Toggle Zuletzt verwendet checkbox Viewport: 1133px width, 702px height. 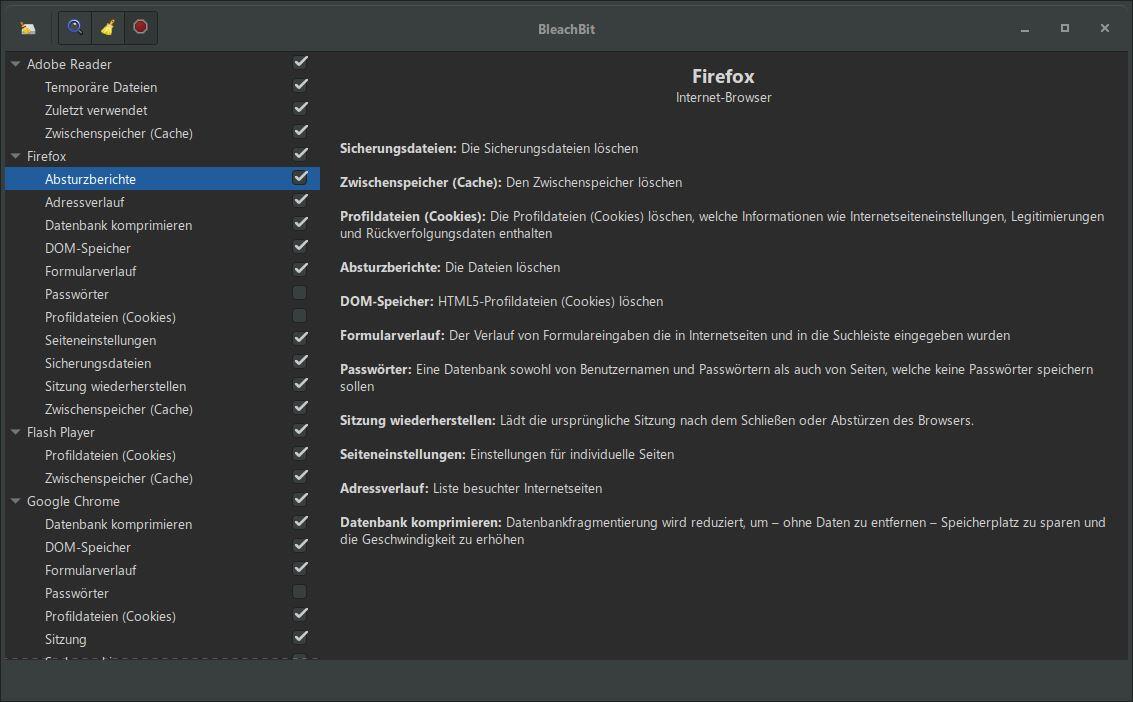[300, 108]
